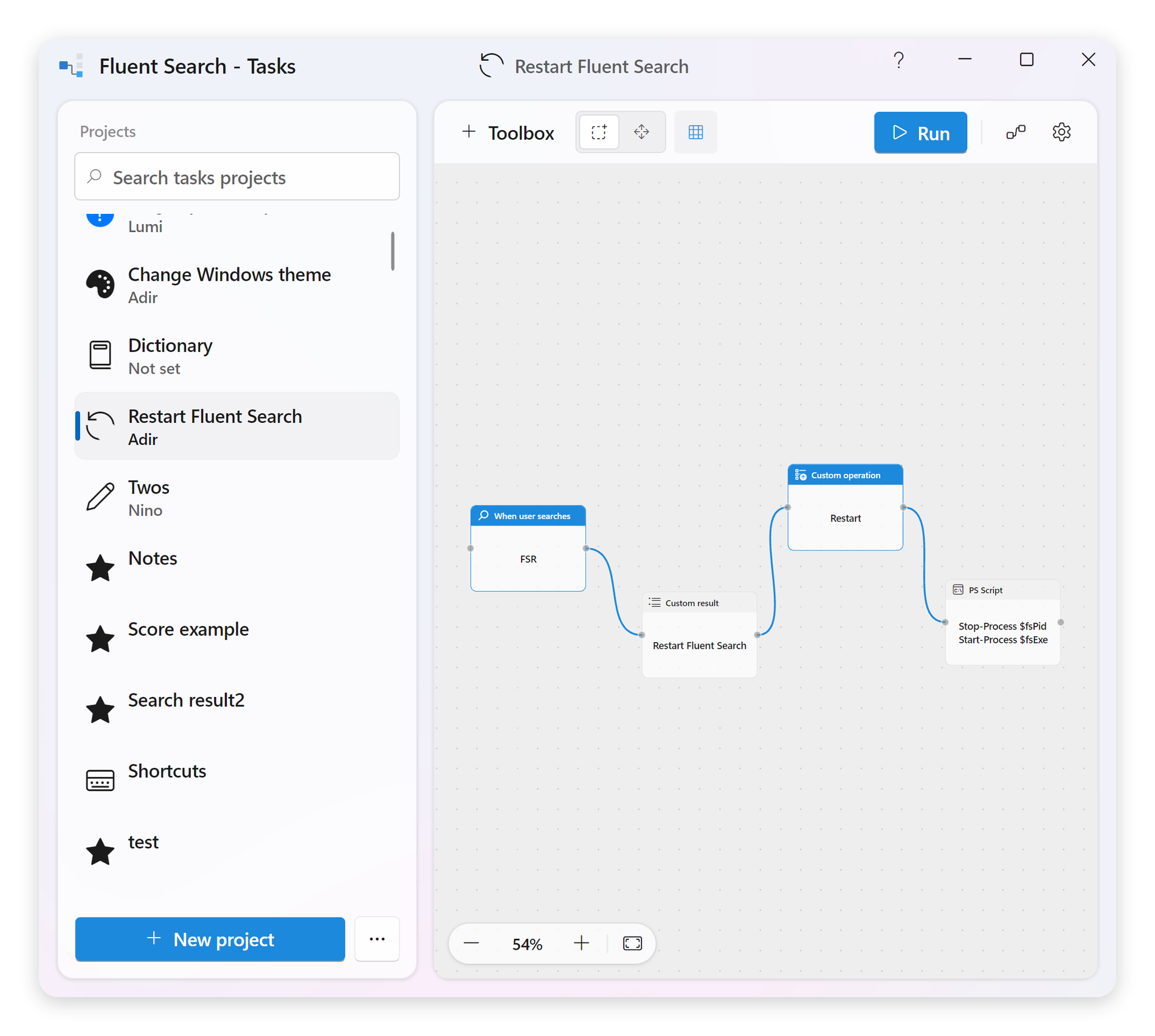
Task: Open the connections/variables icon next to Run
Action: pos(1015,132)
